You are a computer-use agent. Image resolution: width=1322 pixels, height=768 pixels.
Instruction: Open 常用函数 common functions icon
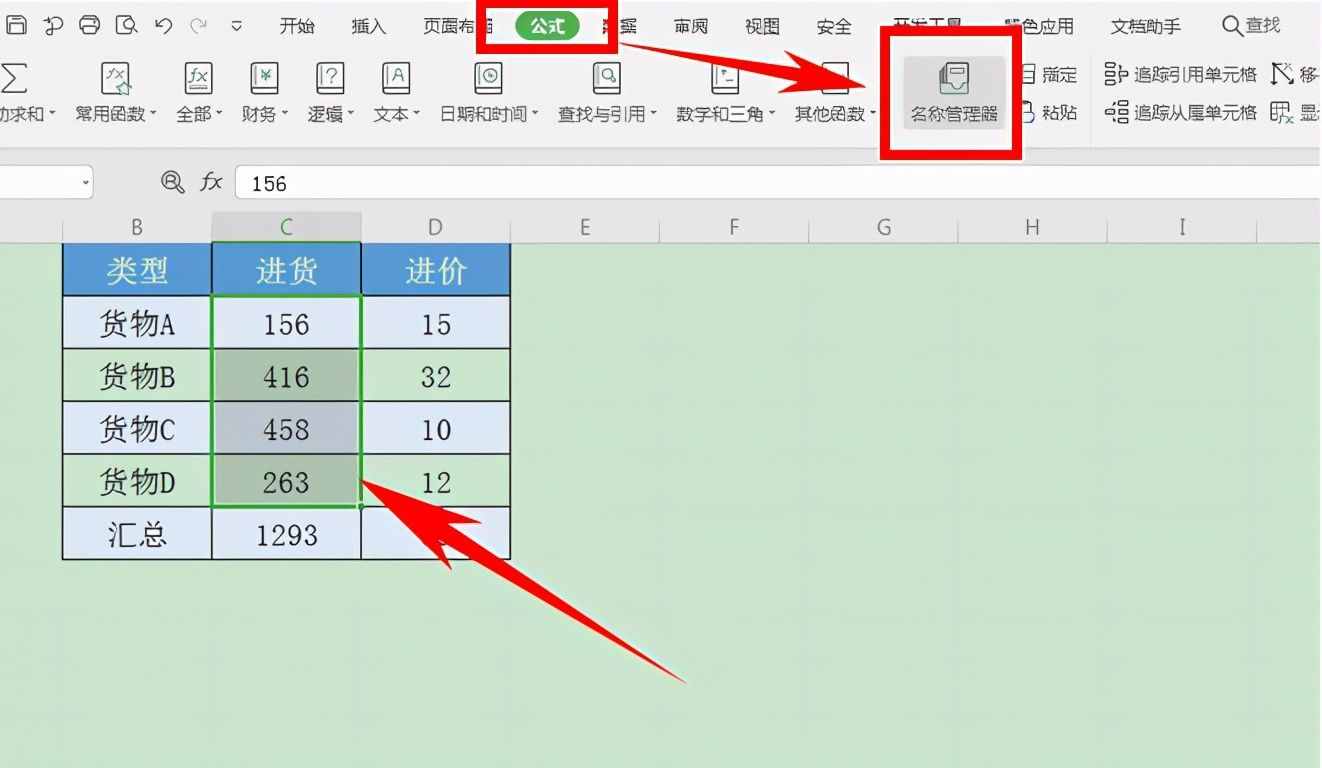pyautogui.click(x=117, y=77)
